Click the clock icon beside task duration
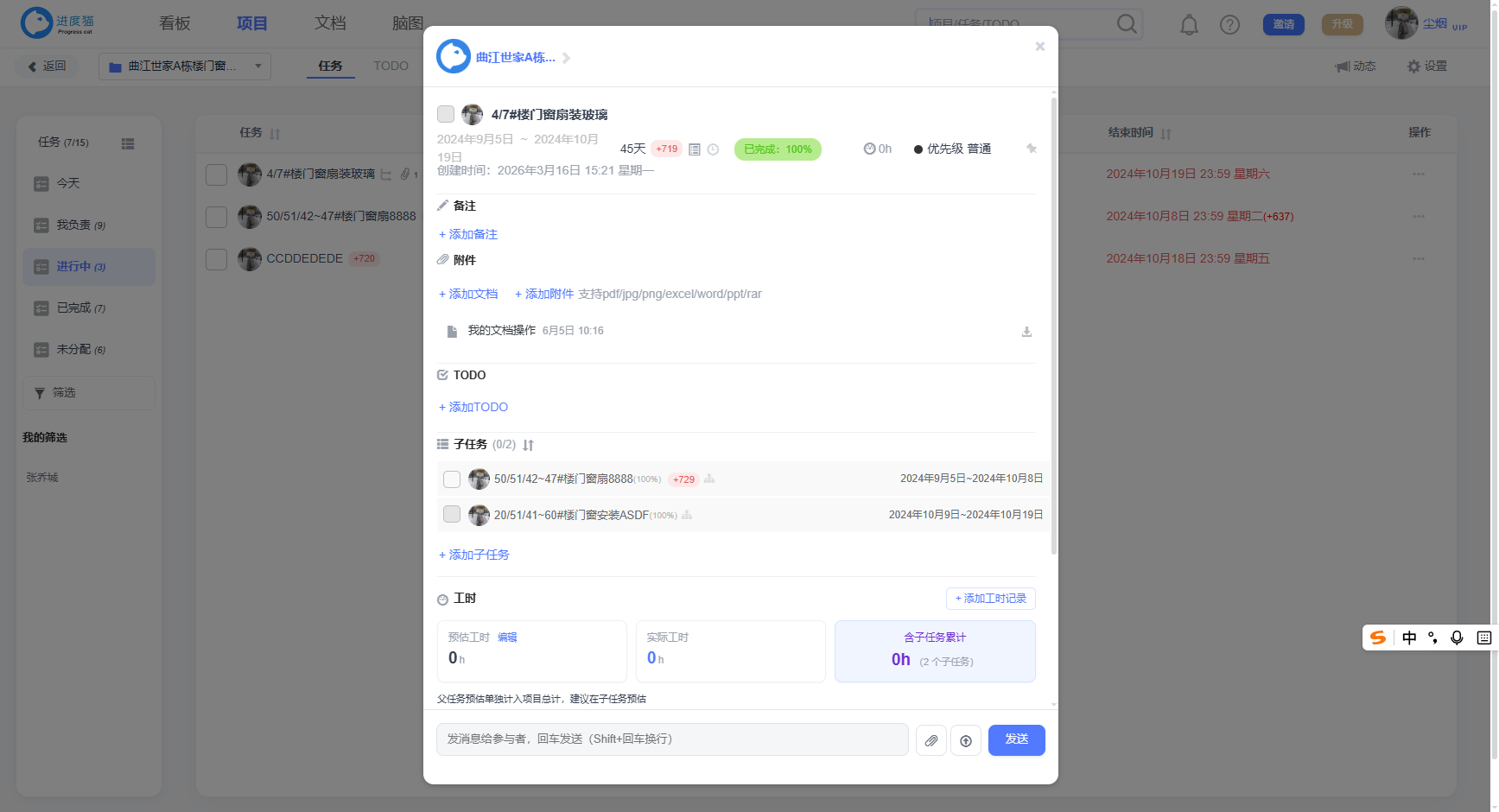Screen dimensions: 1499x812 point(713,149)
